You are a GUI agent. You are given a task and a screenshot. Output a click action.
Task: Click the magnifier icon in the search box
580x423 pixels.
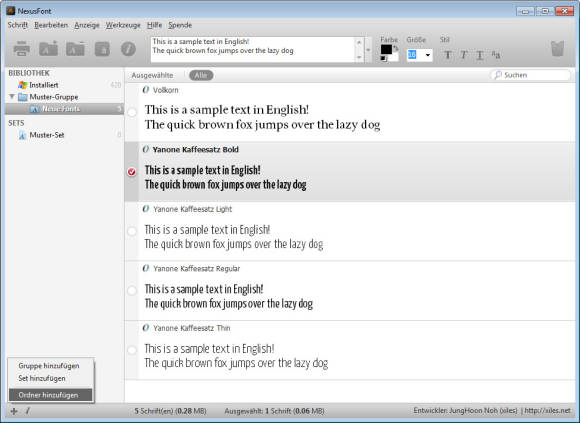[498, 75]
